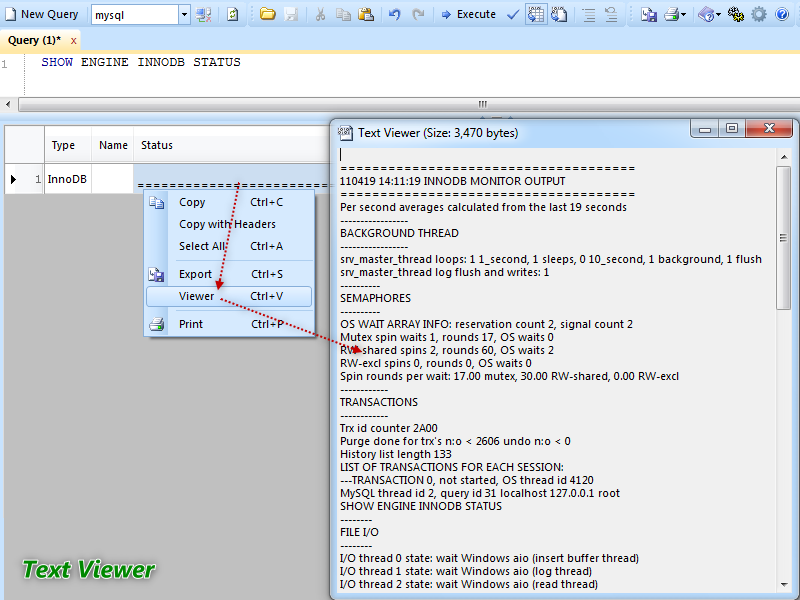This screenshot has width=800, height=600.
Task: Open the mysql database dropdown
Action: (x=184, y=15)
